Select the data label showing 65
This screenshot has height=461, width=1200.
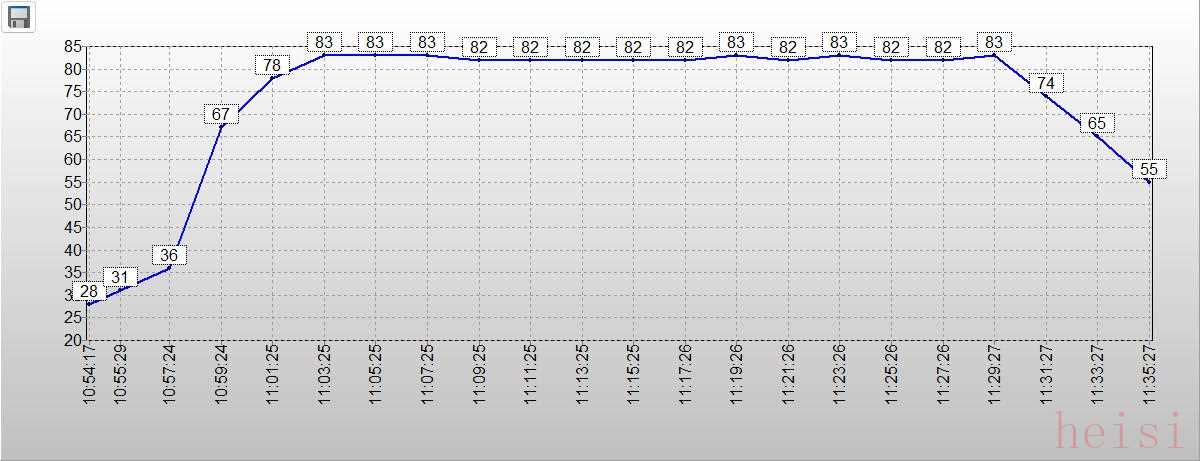1097,124
